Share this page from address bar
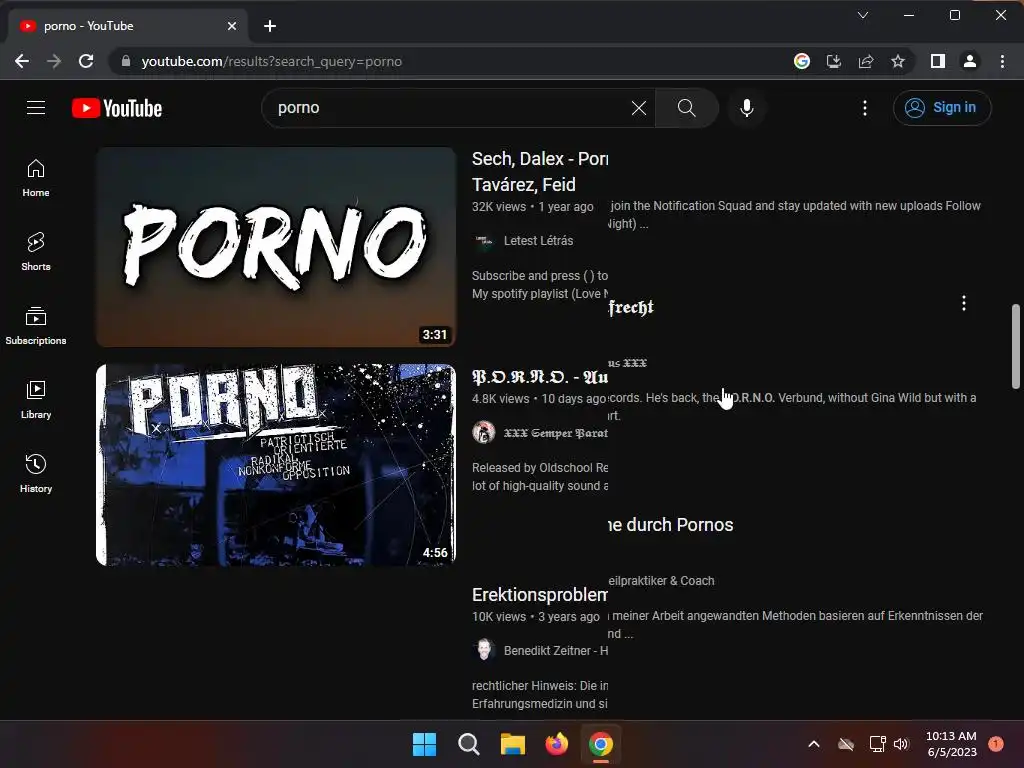 pos(866,61)
